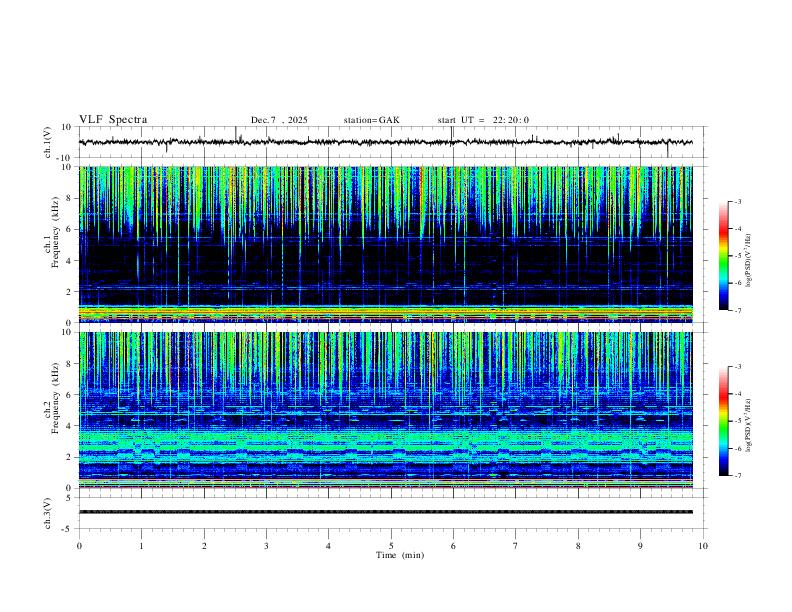Screen dimensions: 792x612
Task: Click the "-3" tick on ch.2 colorbar
Action: [737, 367]
